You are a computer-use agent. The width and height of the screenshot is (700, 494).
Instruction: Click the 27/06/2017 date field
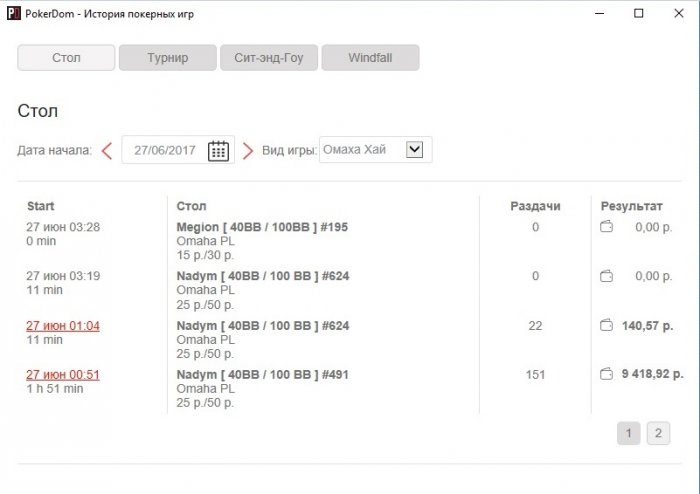pos(178,150)
